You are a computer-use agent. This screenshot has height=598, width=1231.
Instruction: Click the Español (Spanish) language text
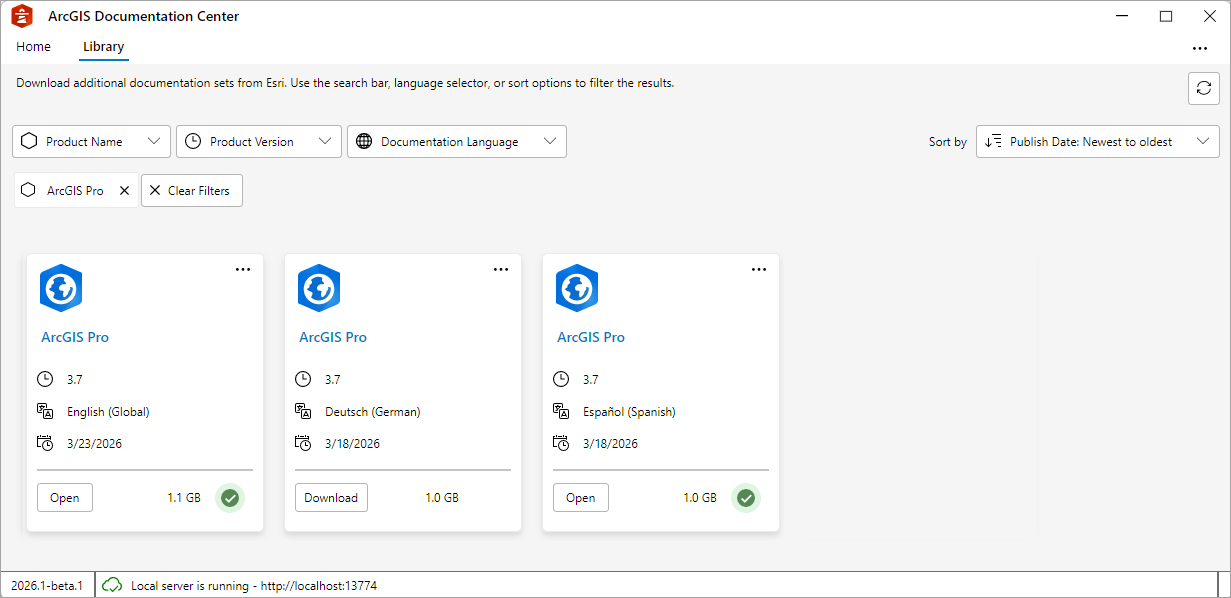629,411
